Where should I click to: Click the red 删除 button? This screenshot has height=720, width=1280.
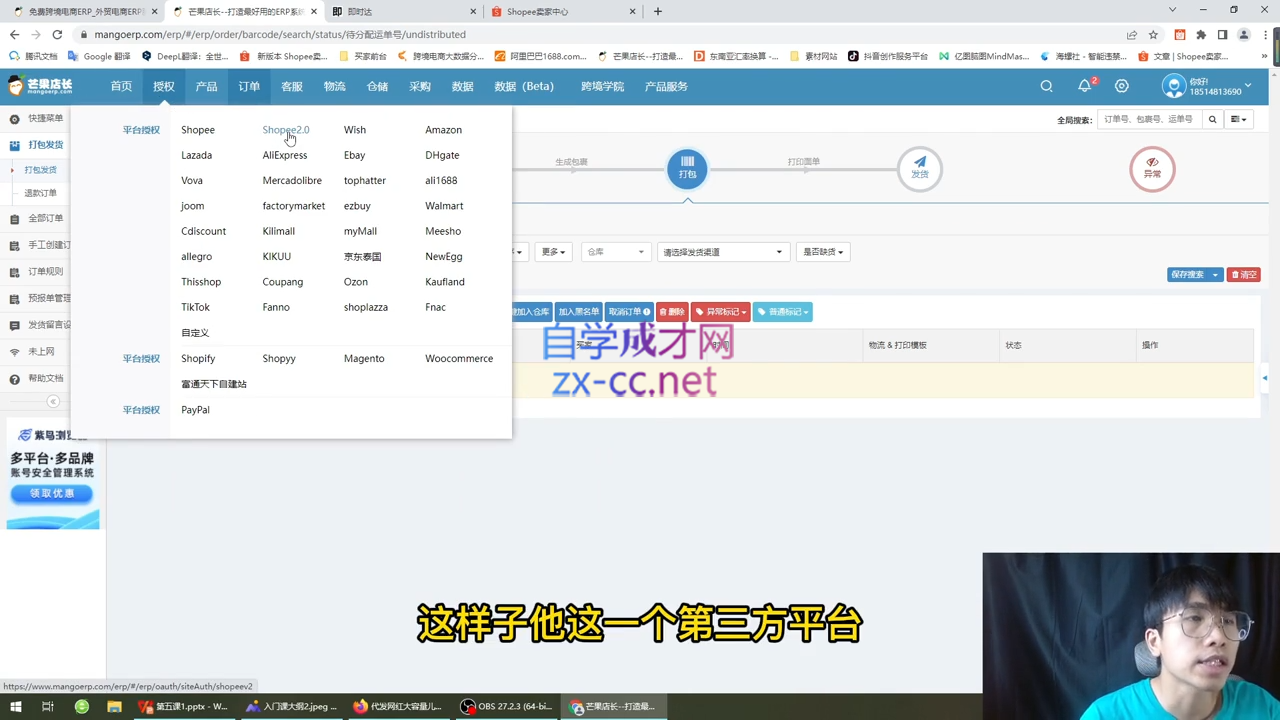coord(672,312)
